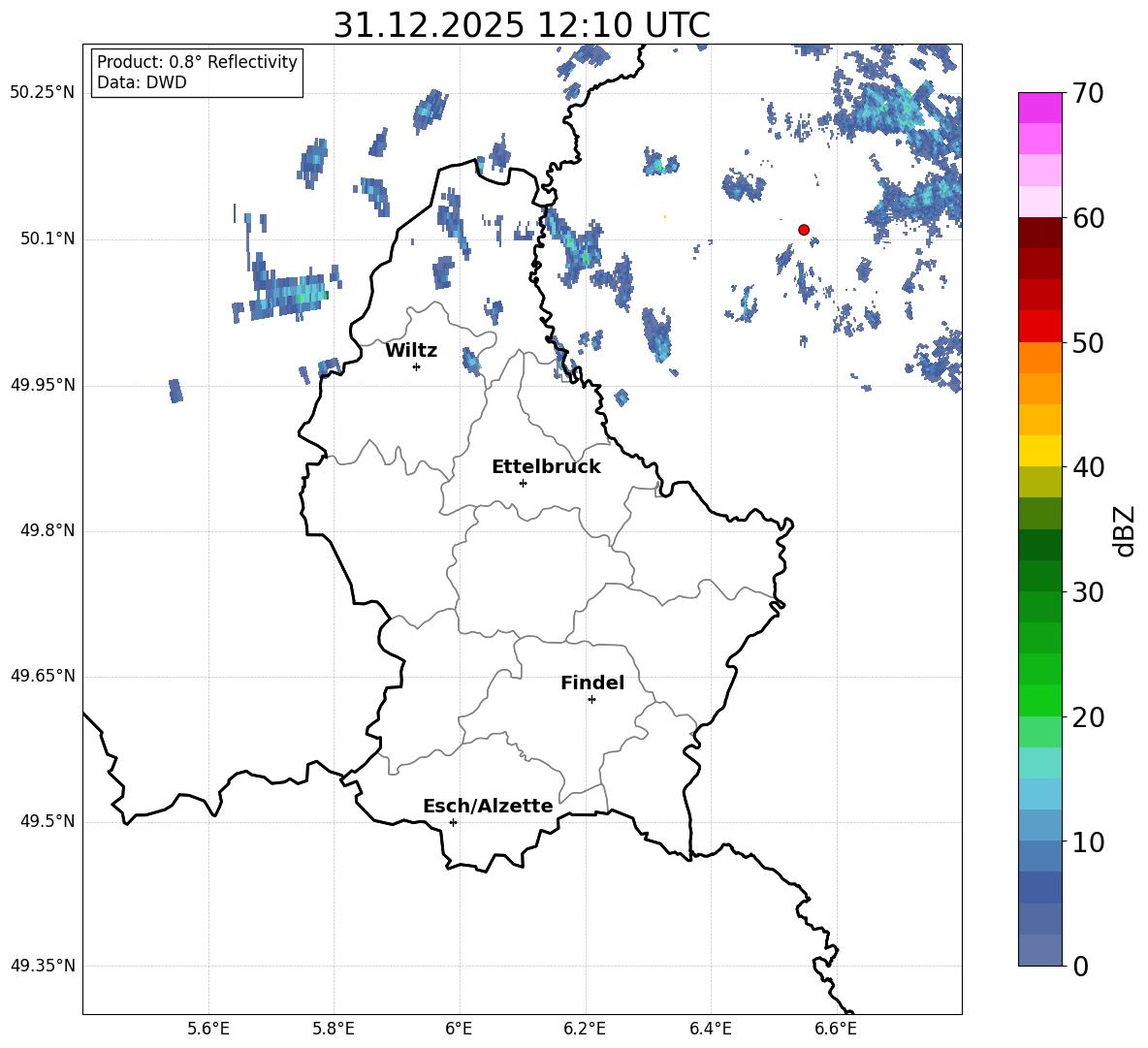Click the 30 tick label on colorbar
1148x1048 pixels.
[1088, 592]
